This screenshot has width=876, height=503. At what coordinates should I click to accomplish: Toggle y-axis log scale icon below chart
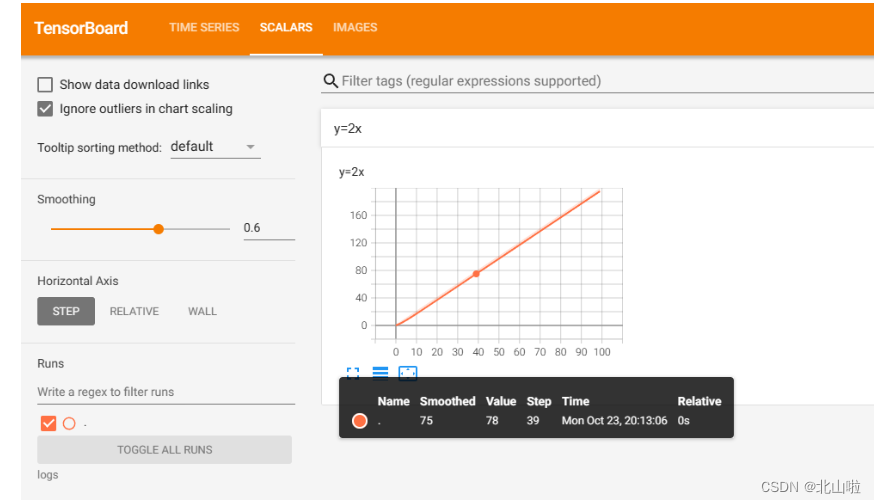click(380, 373)
